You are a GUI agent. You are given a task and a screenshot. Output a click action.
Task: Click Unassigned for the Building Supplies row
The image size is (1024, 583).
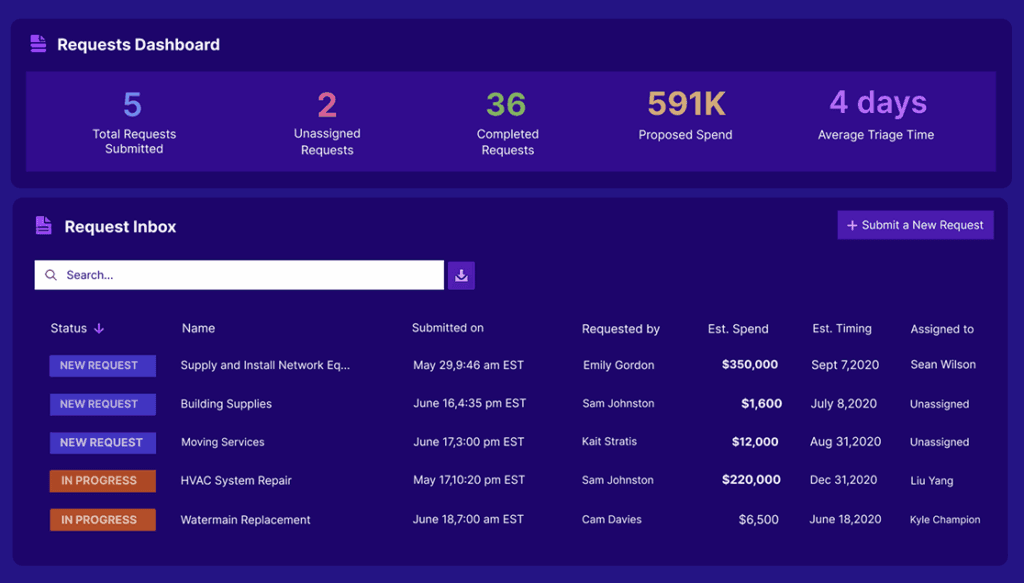click(939, 404)
